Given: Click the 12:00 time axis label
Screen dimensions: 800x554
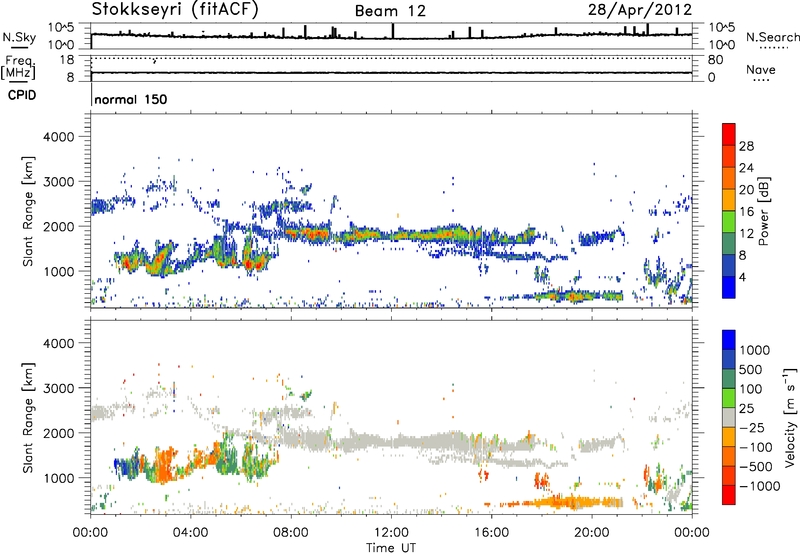Looking at the screenshot, I should [x=391, y=533].
